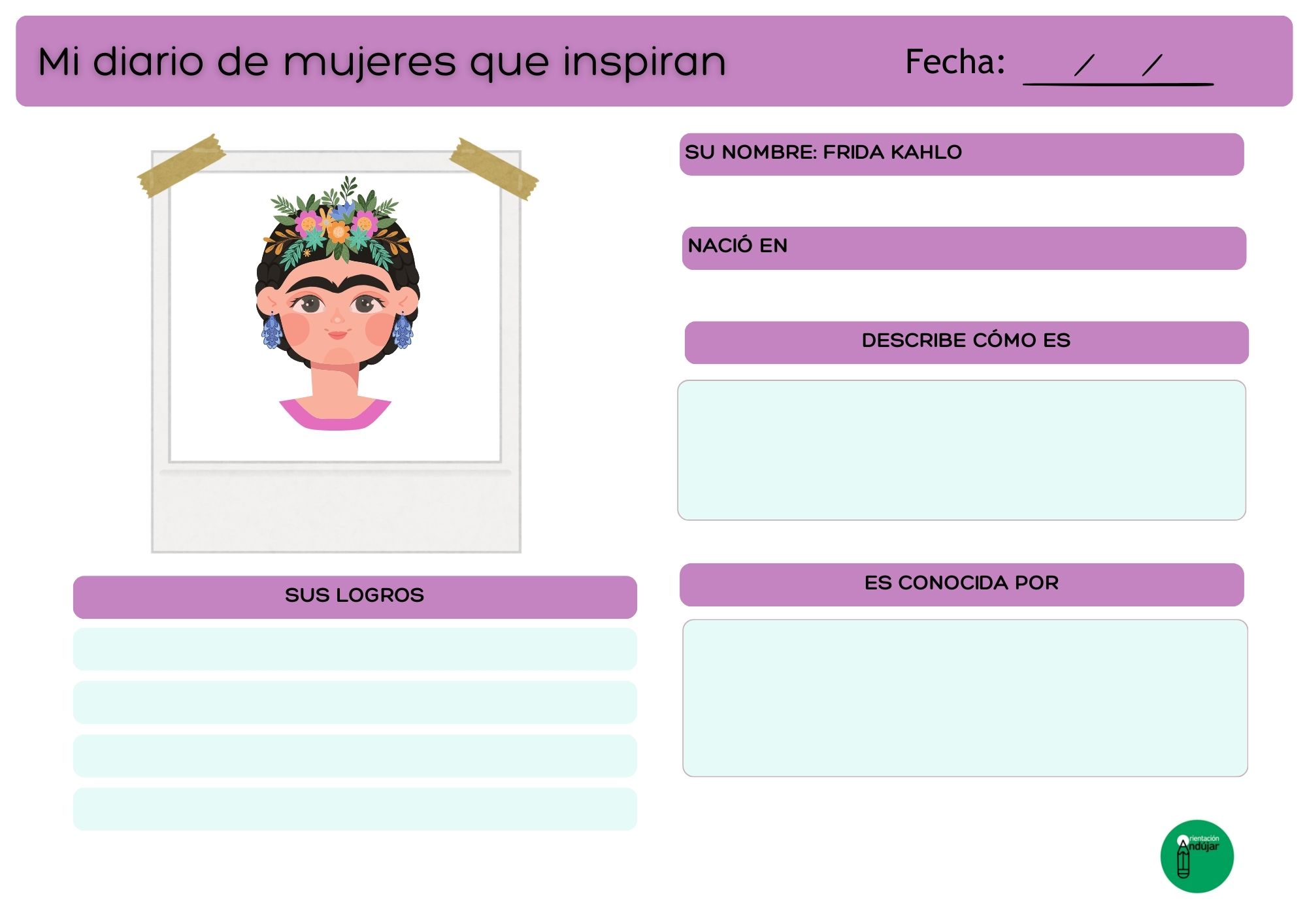The height and width of the screenshot is (924, 1307).
Task: Click the first line under SUS LOGROS
Action: (355, 649)
